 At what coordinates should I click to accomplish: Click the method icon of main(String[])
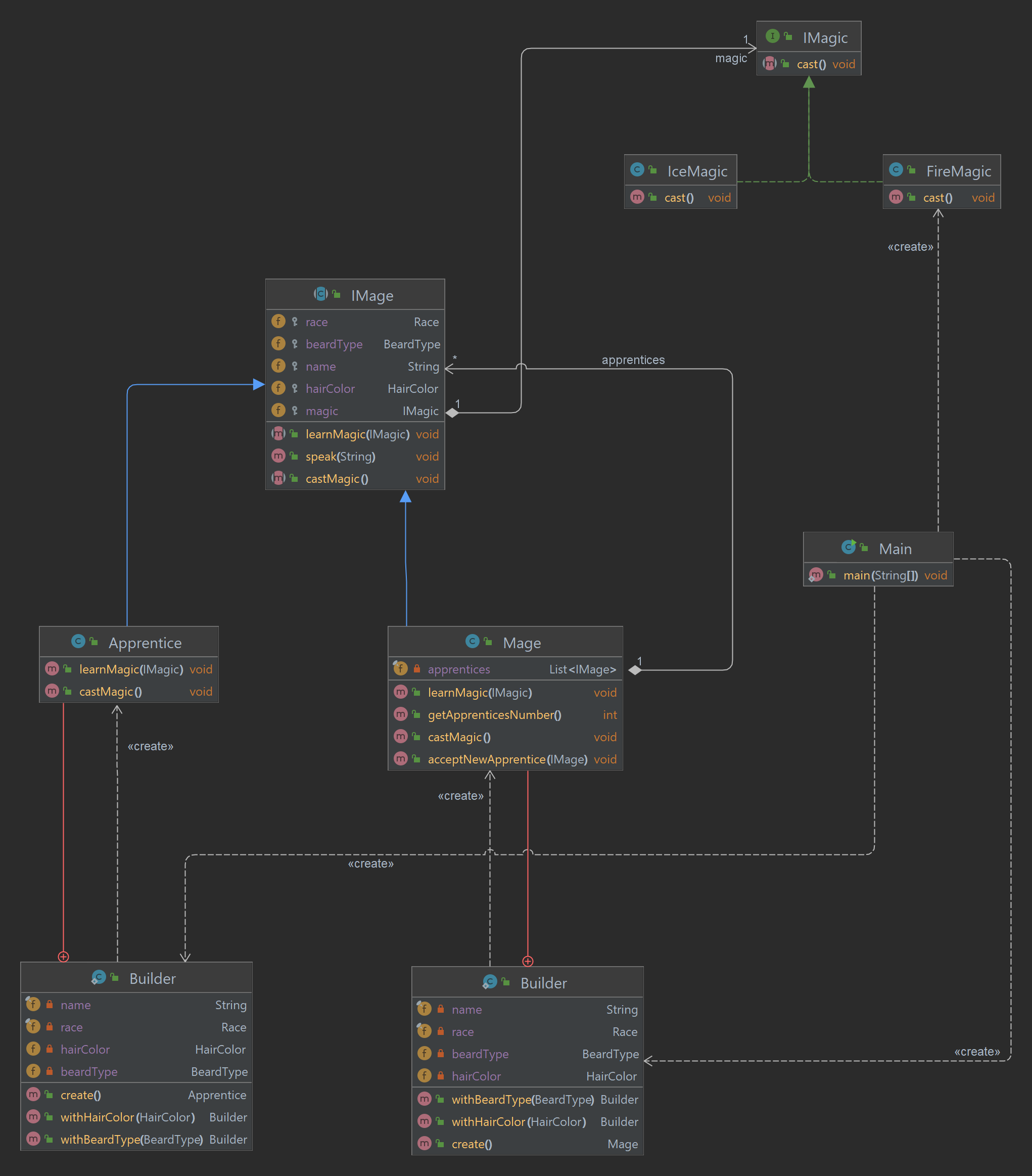[816, 575]
